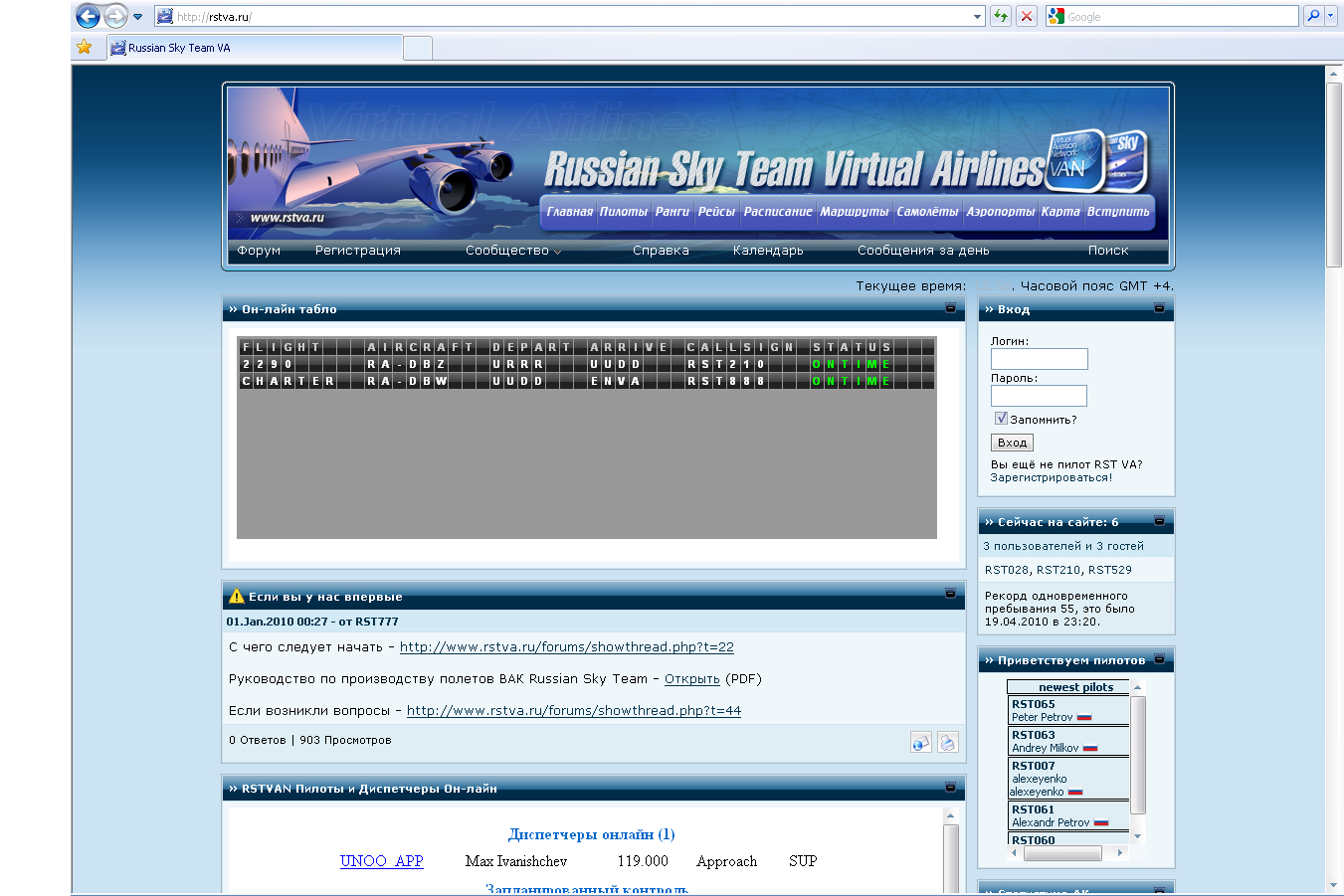This screenshot has width=1344, height=896.
Task: Open recent pages dropdown next to Forward
Action: [137, 16]
